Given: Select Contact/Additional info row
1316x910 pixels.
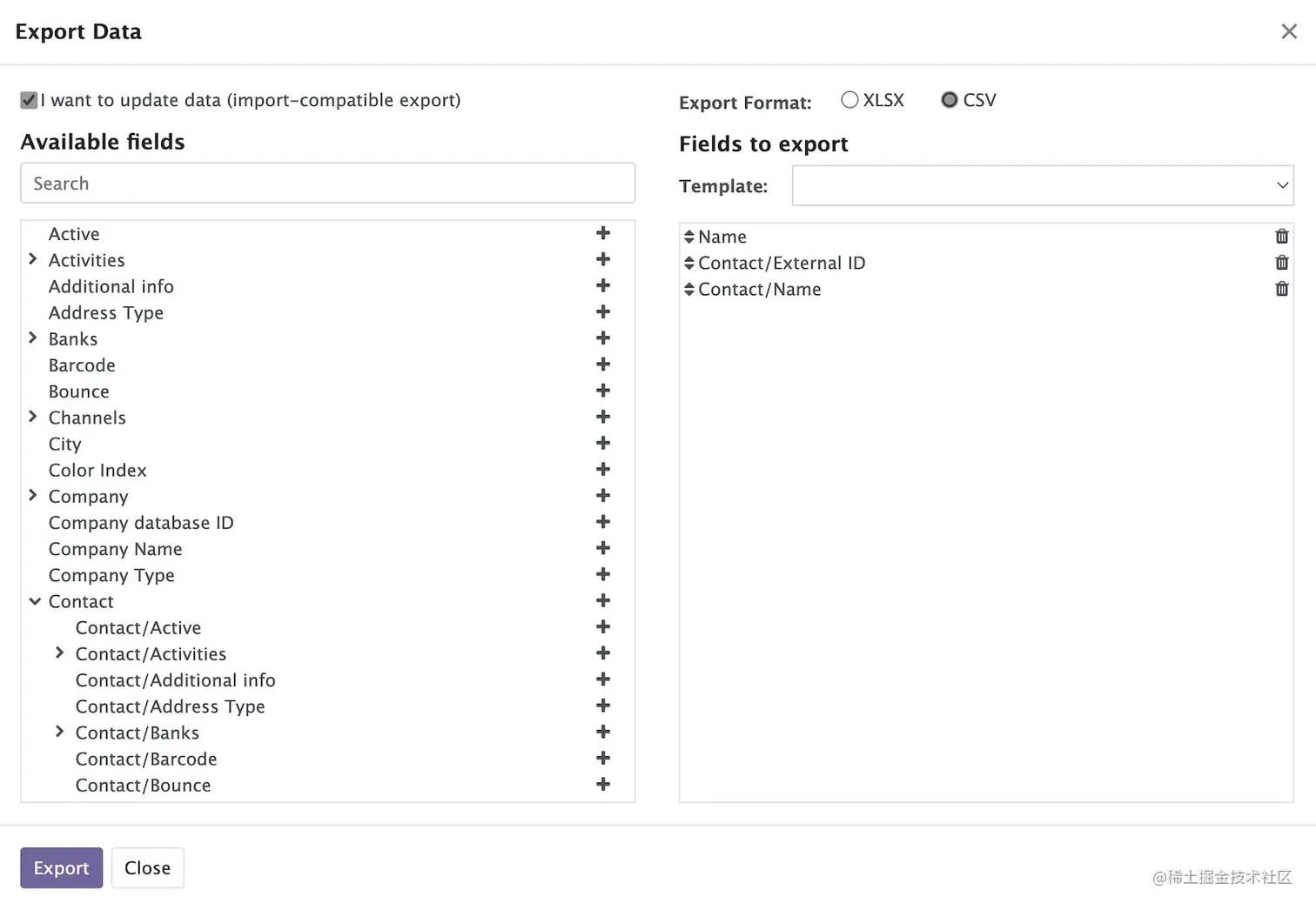Looking at the screenshot, I should (176, 680).
